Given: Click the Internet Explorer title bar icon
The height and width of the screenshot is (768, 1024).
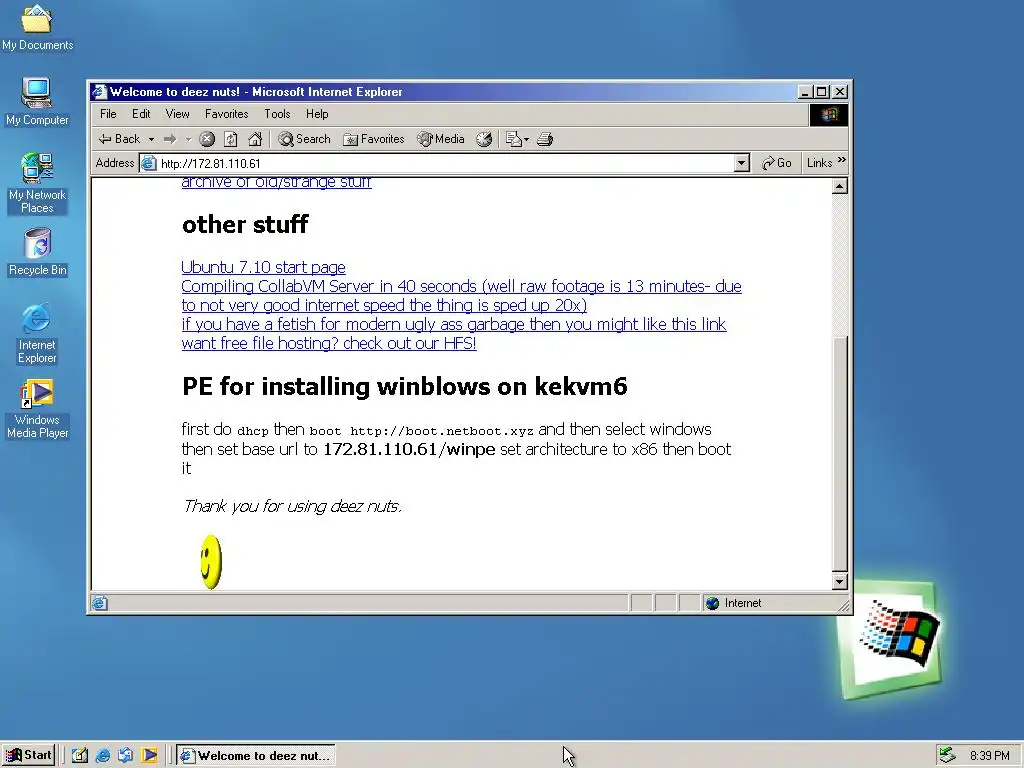Looking at the screenshot, I should [99, 91].
